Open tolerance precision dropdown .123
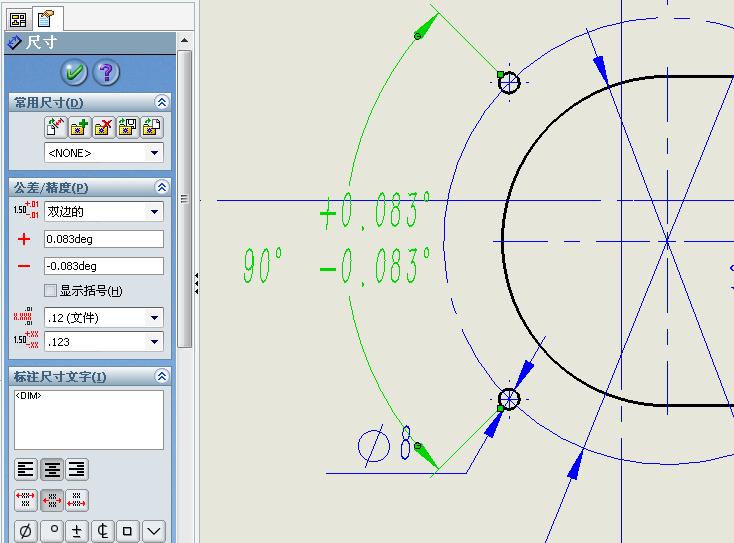 click(x=104, y=342)
